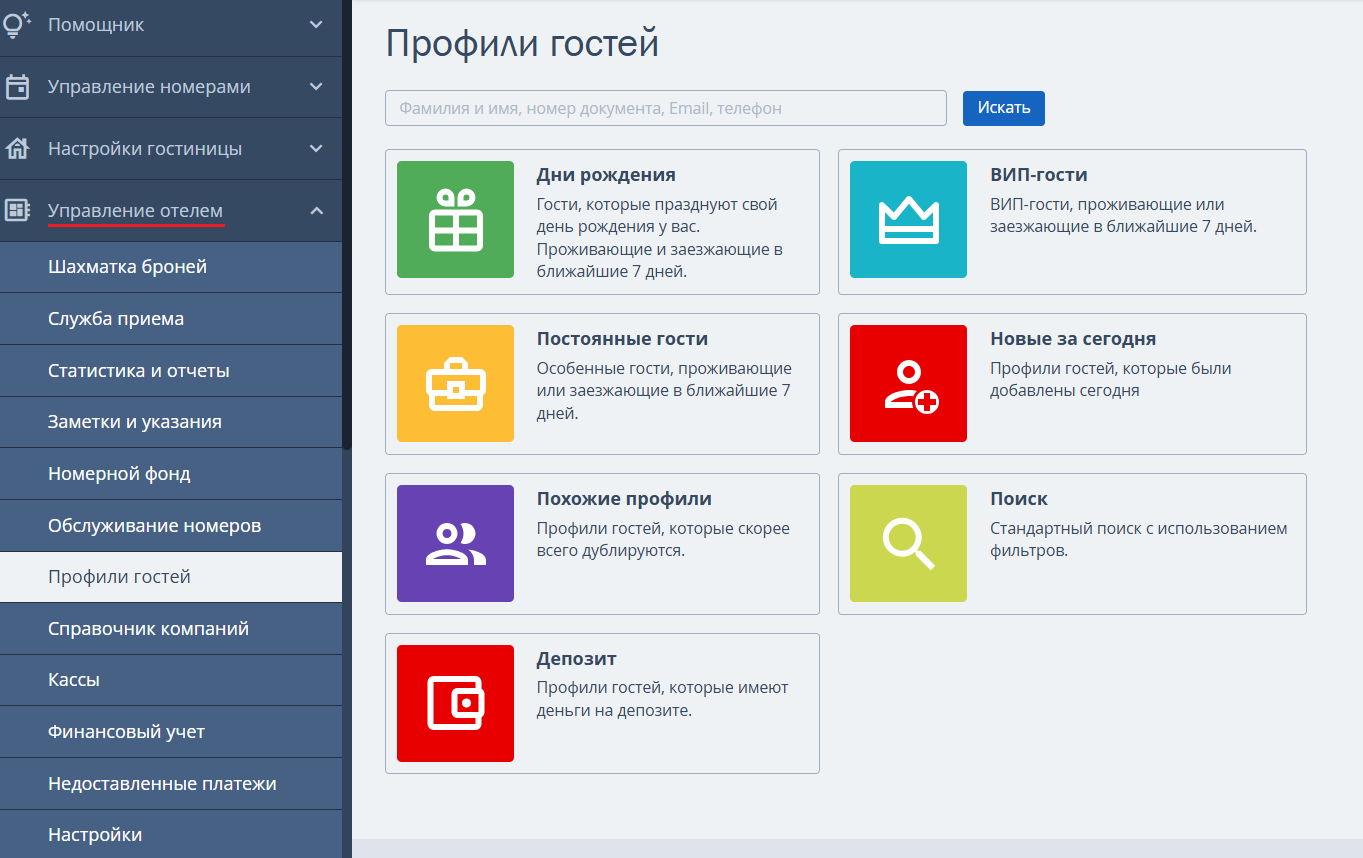The image size is (1363, 858).
Task: Open the red wallet deposit tile
Action: [x=455, y=703]
